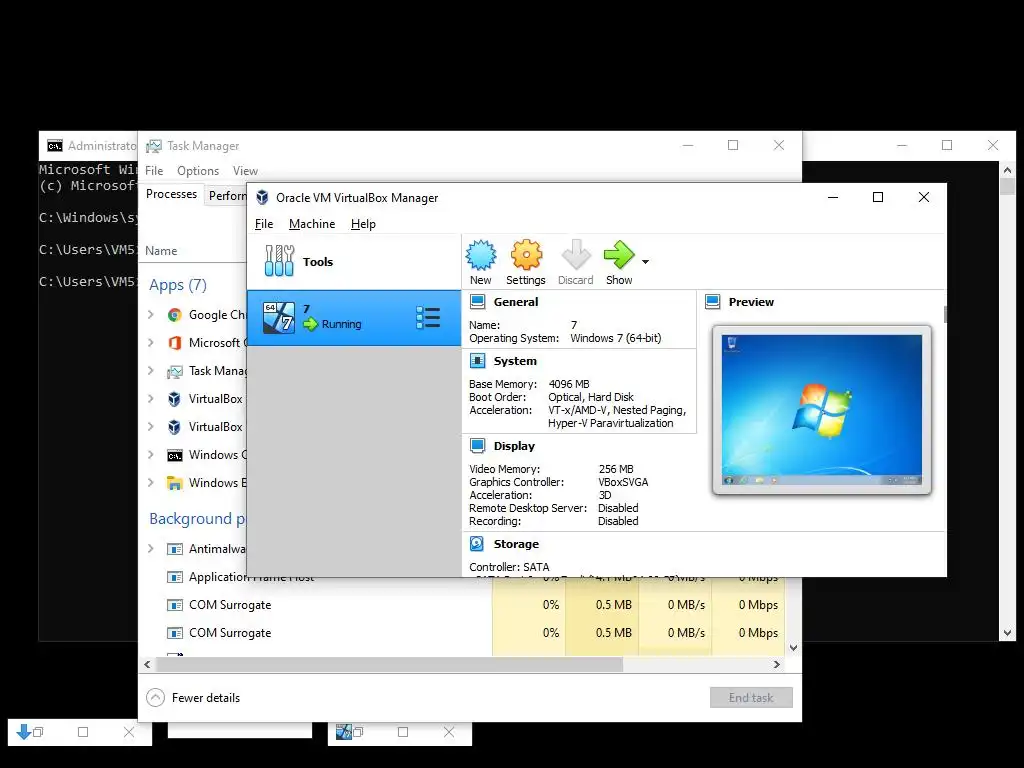The image size is (1024, 768).
Task: Select the Windows 7 VM icon
Action: tap(279, 317)
